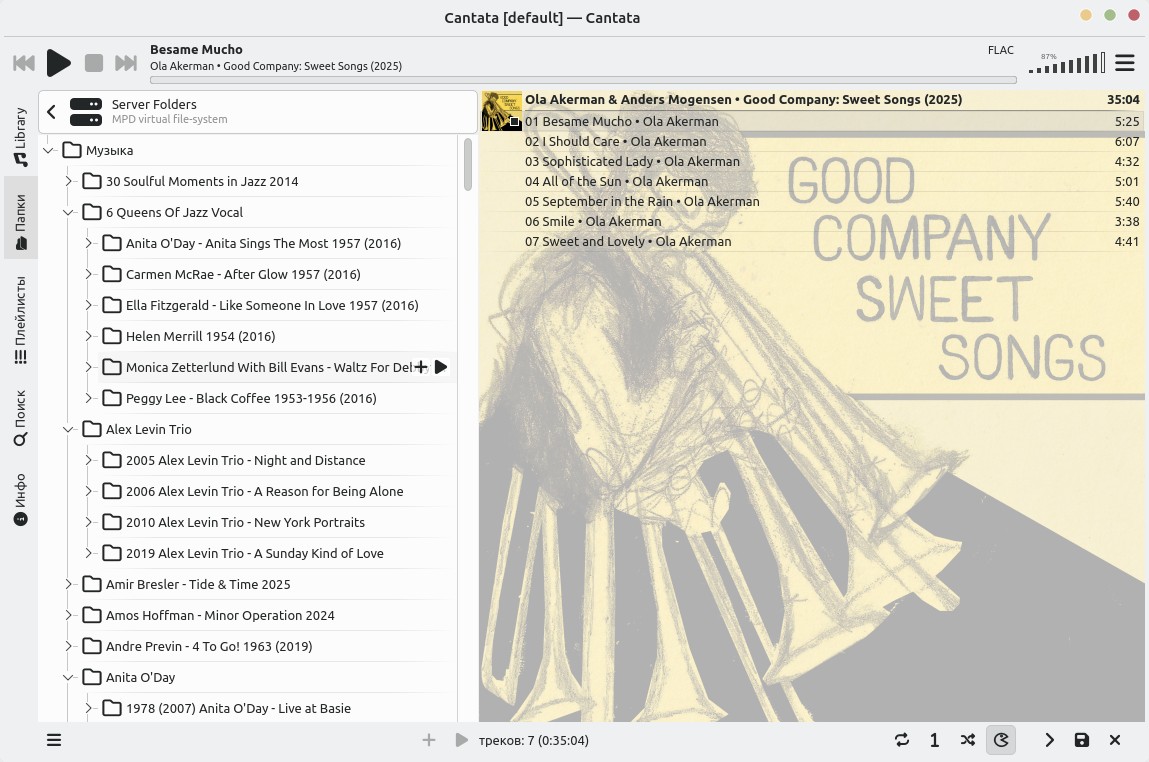Add Monica Zetterlund folder to queue with plus
The width and height of the screenshot is (1149, 762).
click(421, 366)
